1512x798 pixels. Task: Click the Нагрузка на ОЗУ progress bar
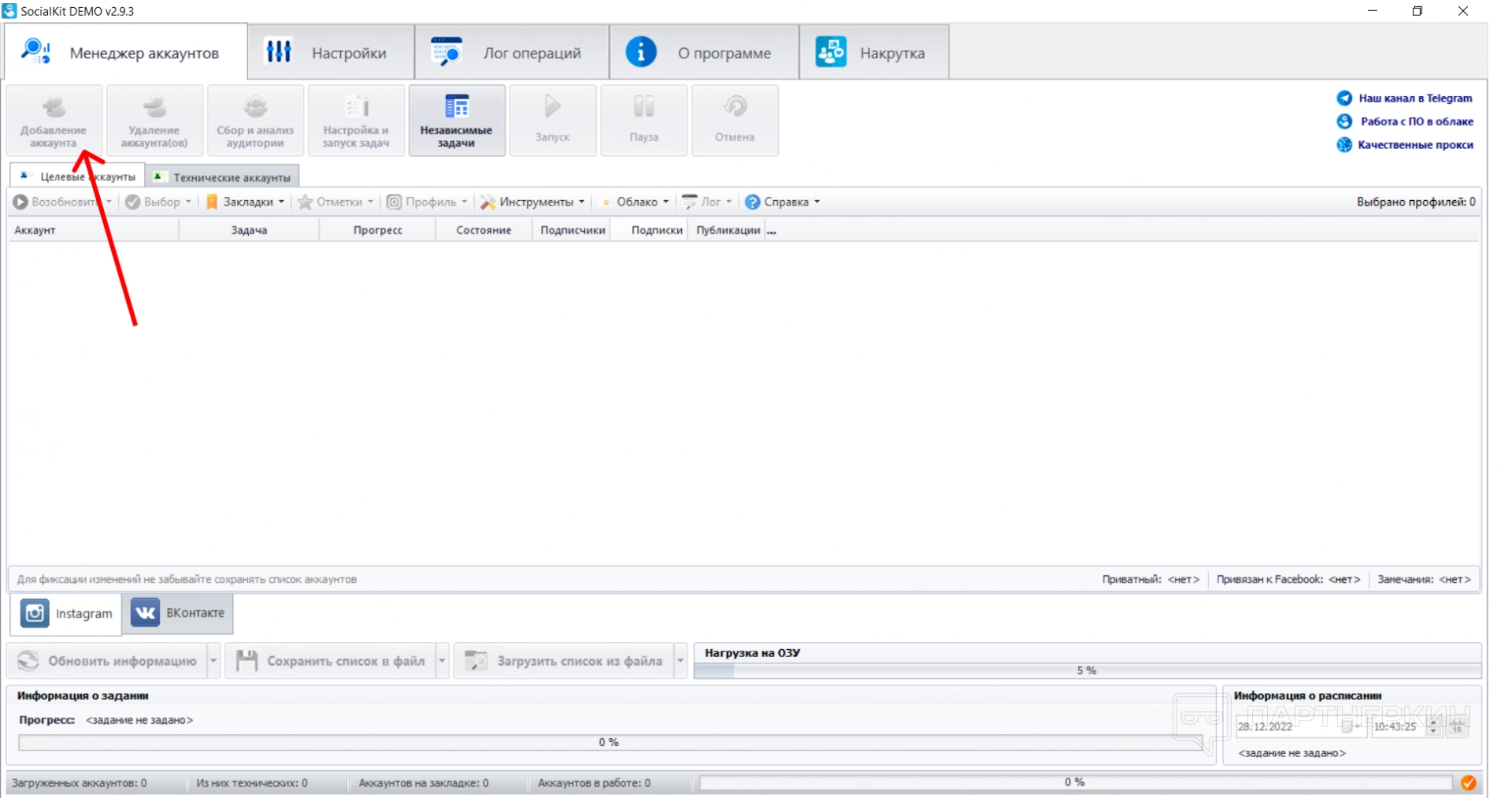click(1087, 670)
